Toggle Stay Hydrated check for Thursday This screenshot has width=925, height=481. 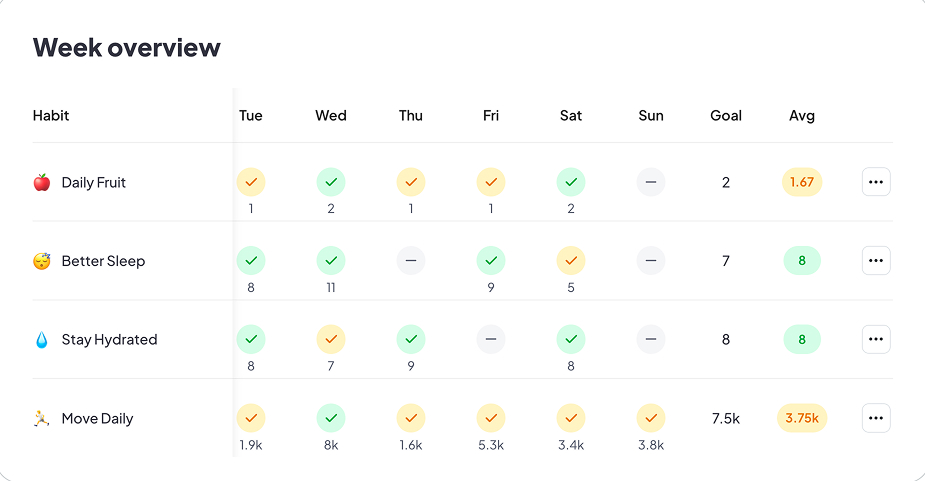[x=411, y=340]
